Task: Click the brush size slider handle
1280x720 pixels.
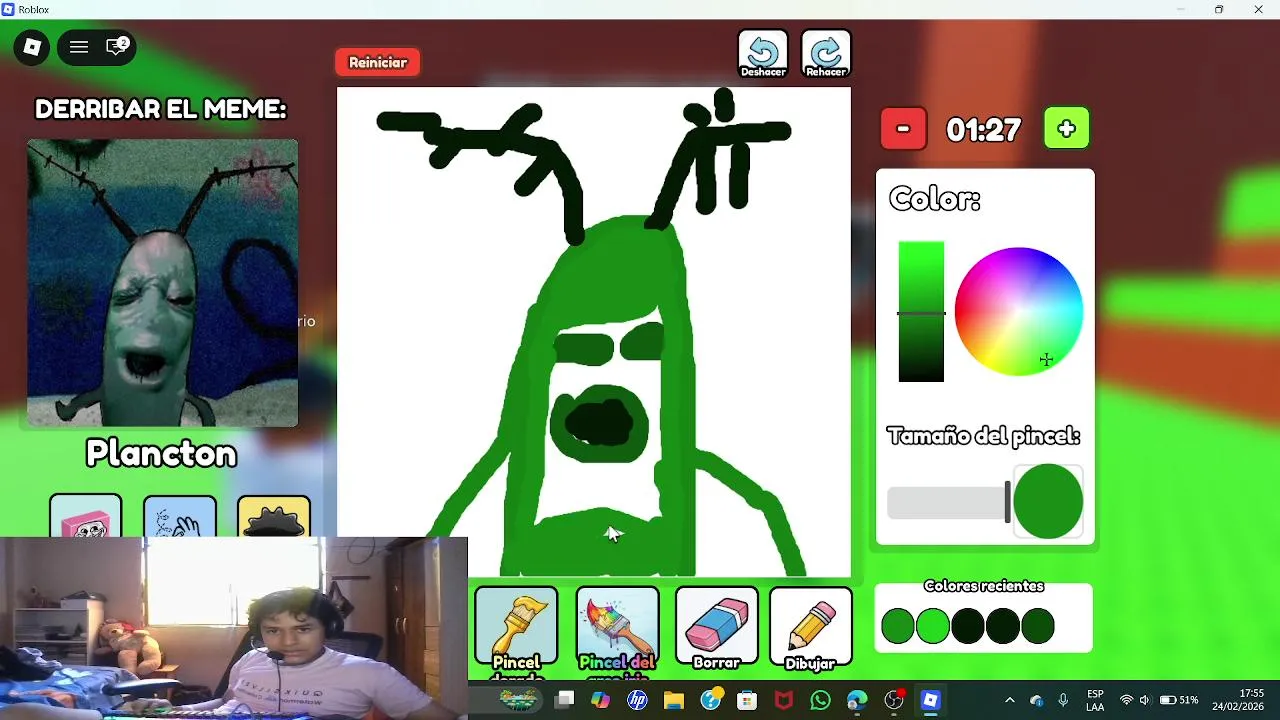Action: [1008, 502]
